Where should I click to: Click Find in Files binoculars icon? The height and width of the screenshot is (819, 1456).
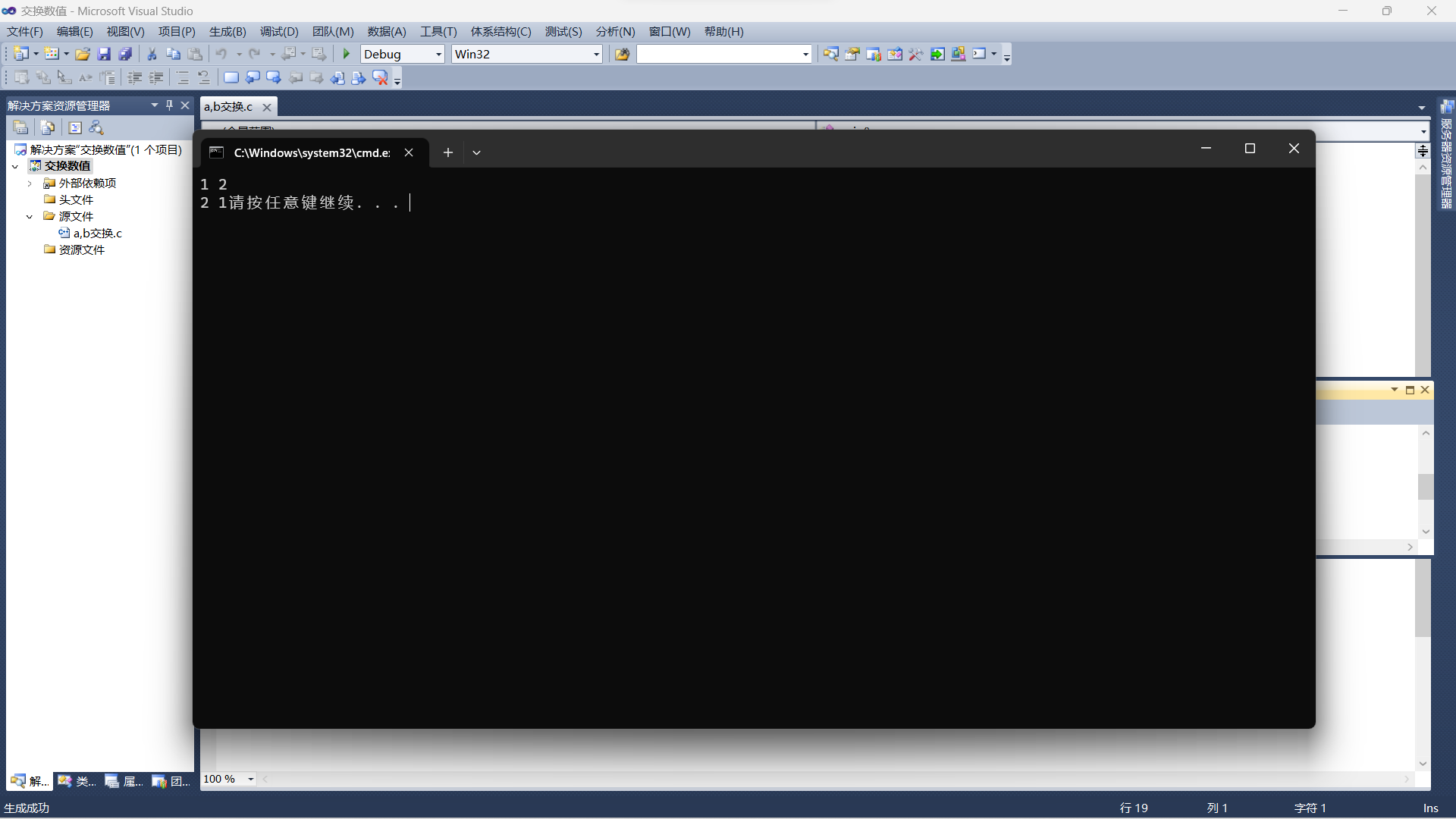[622, 54]
